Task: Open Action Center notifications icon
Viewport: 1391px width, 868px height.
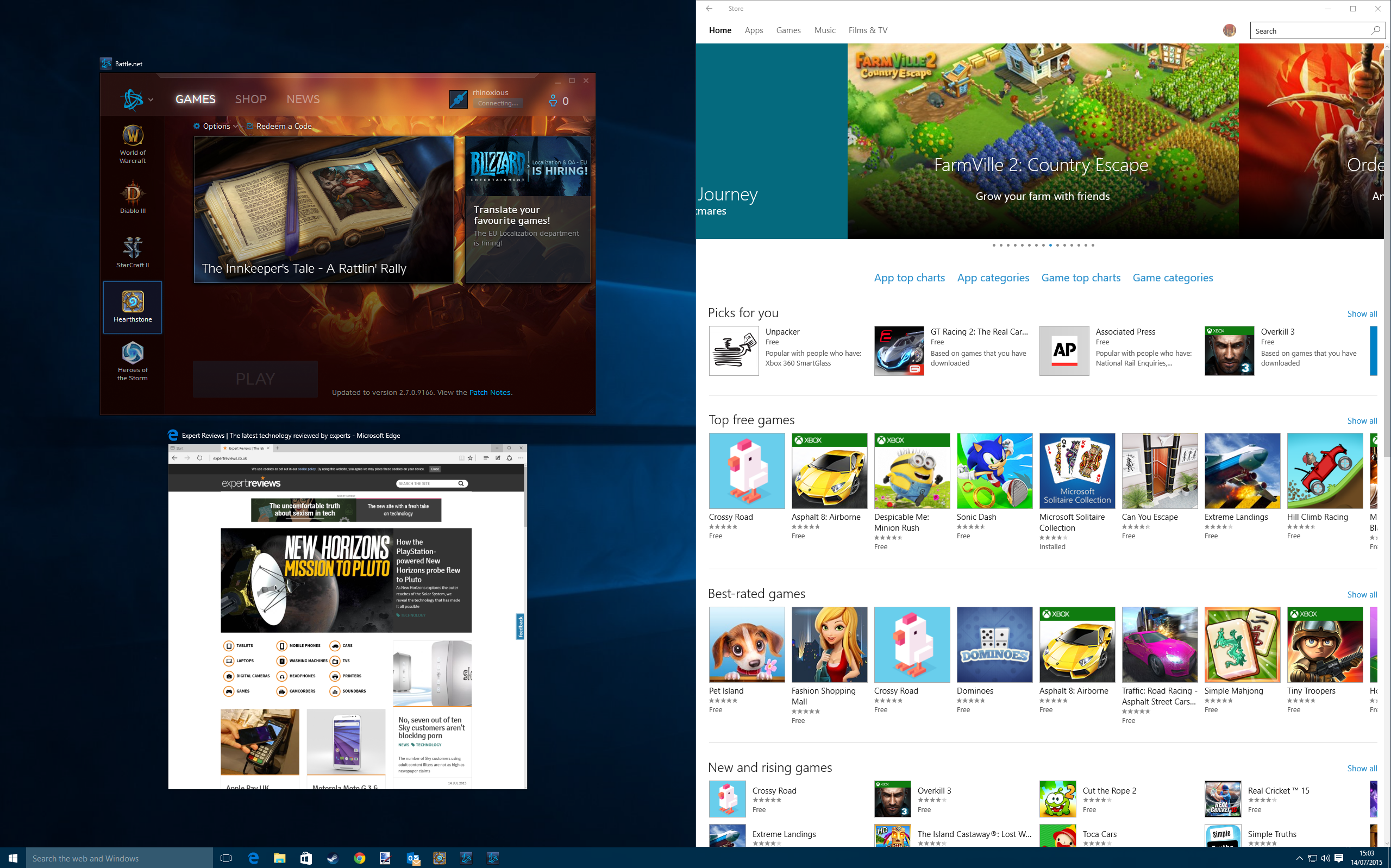Action: pyautogui.click(x=1339, y=858)
